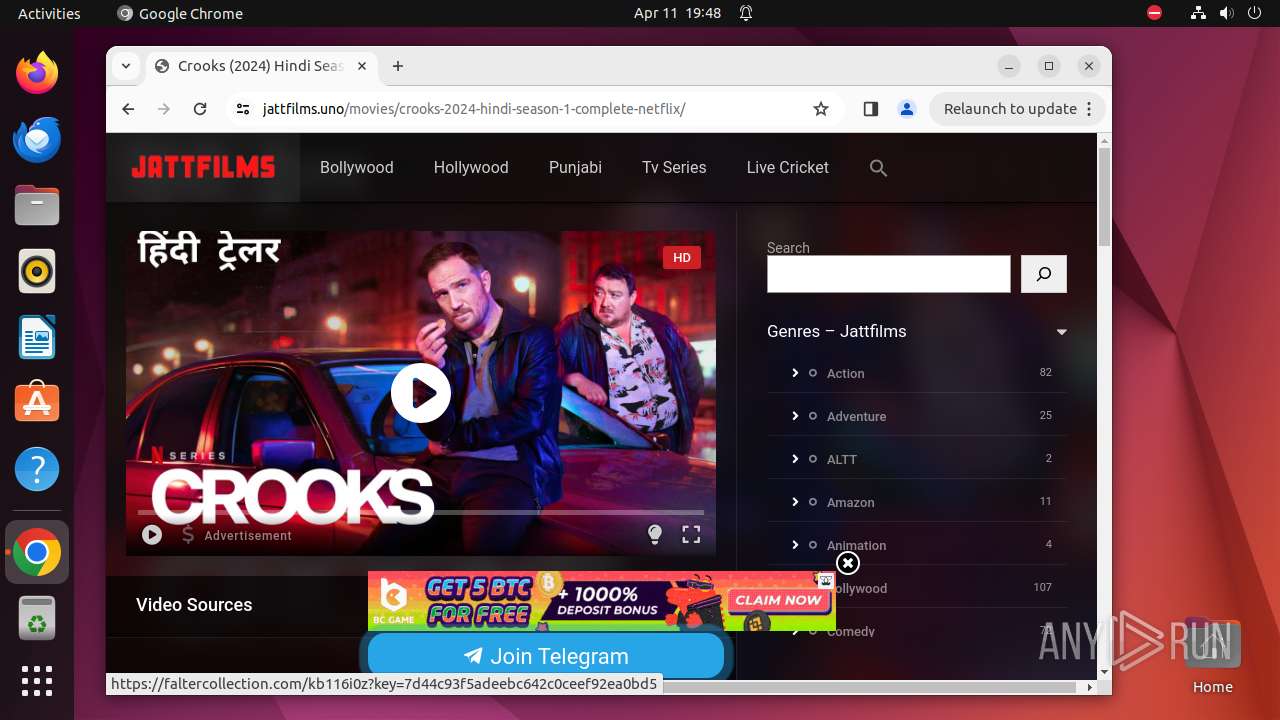This screenshot has height=720, width=1280.
Task: Open the volume speaker icon
Action: tap(1226, 13)
